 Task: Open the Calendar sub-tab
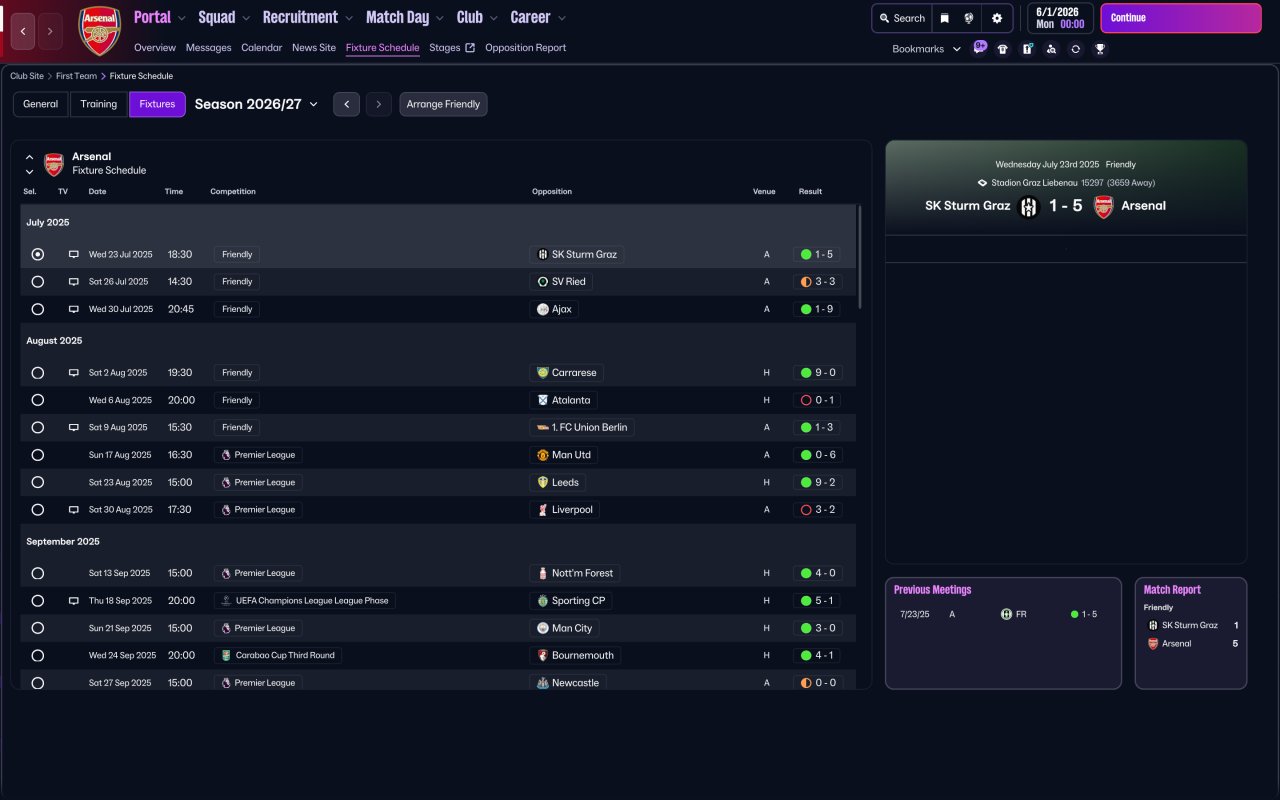(262, 48)
